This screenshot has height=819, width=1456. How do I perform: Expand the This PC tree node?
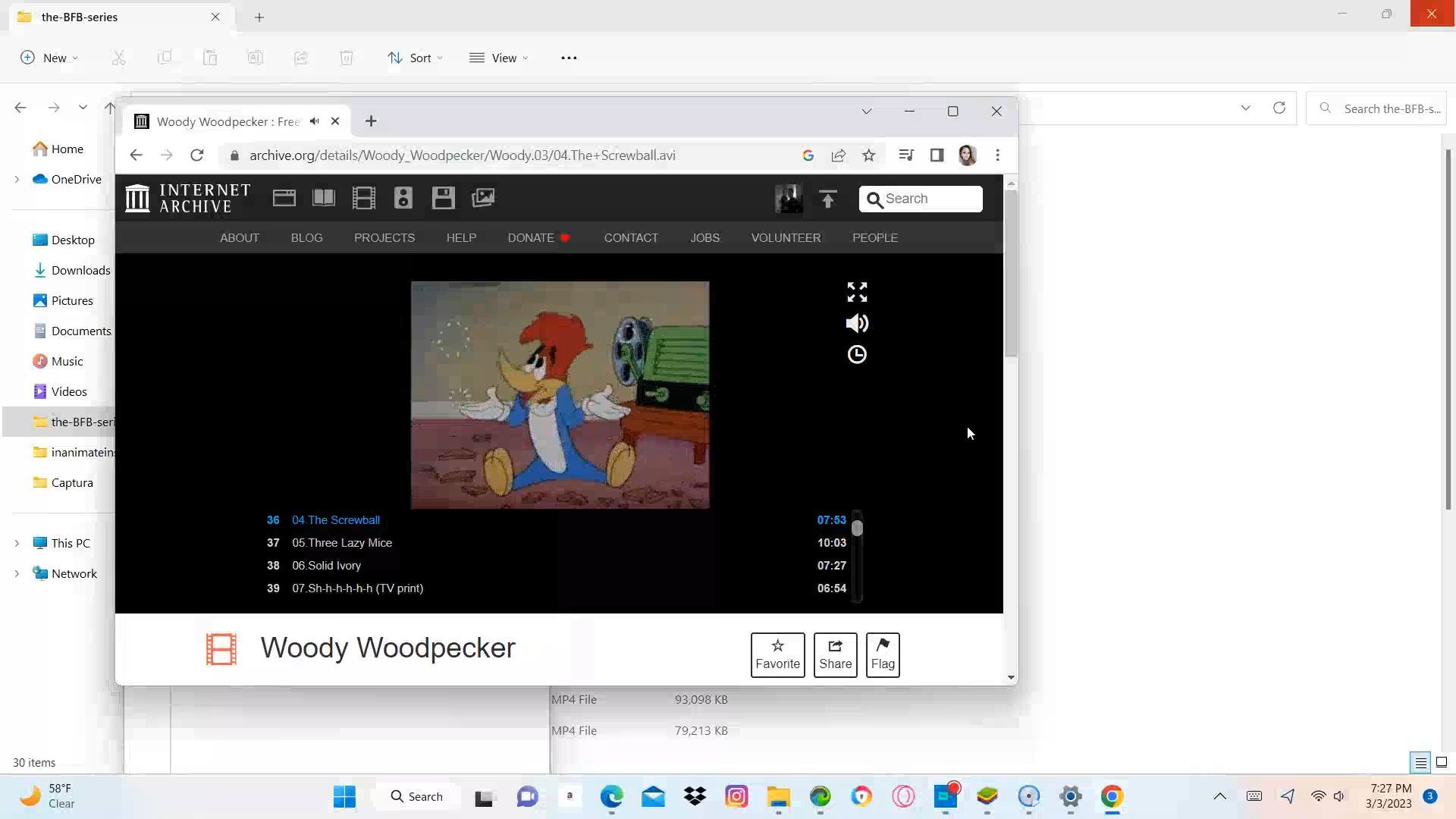17,544
